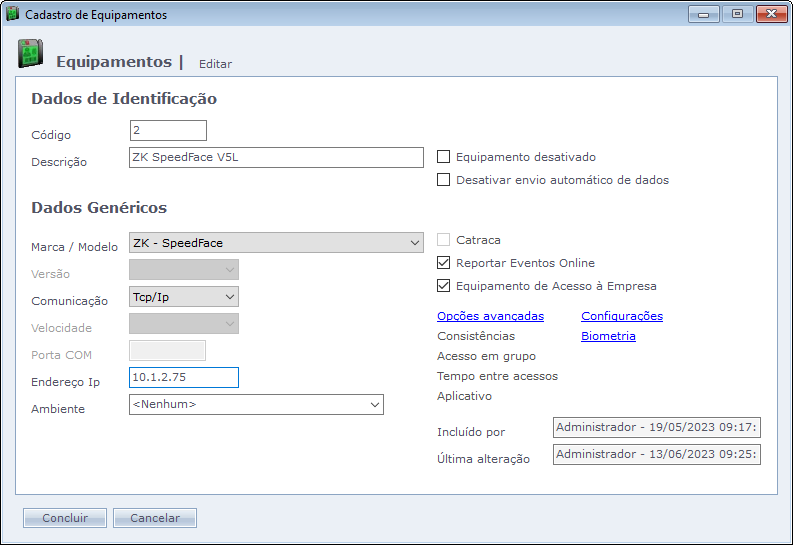Check the Equipamento desativado checkbox
The width and height of the screenshot is (793, 545).
pos(444,157)
